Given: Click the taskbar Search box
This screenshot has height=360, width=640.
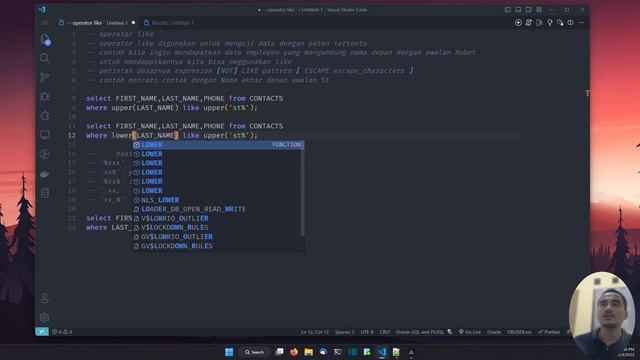Looking at the screenshot, I should coord(254,352).
